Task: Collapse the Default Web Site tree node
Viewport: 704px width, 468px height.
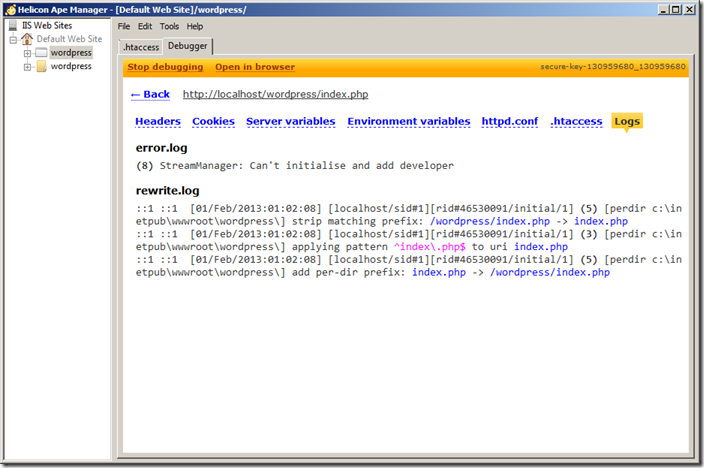Action: 13,39
